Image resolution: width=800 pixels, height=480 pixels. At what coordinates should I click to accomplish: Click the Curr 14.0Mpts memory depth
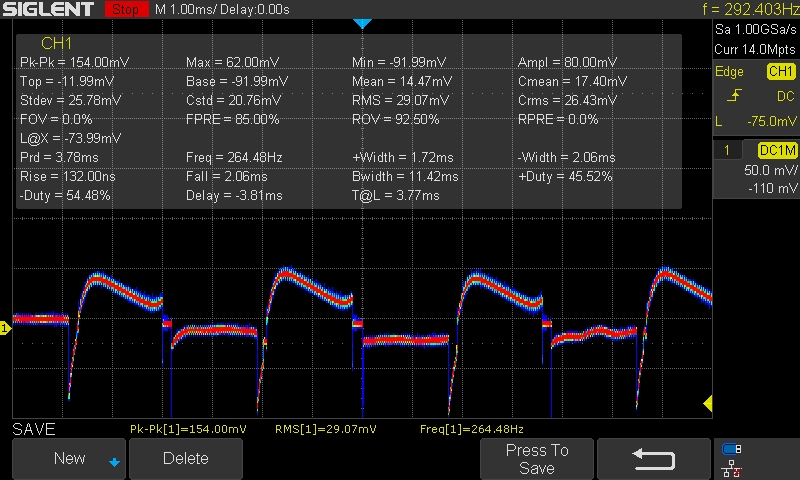coord(755,49)
